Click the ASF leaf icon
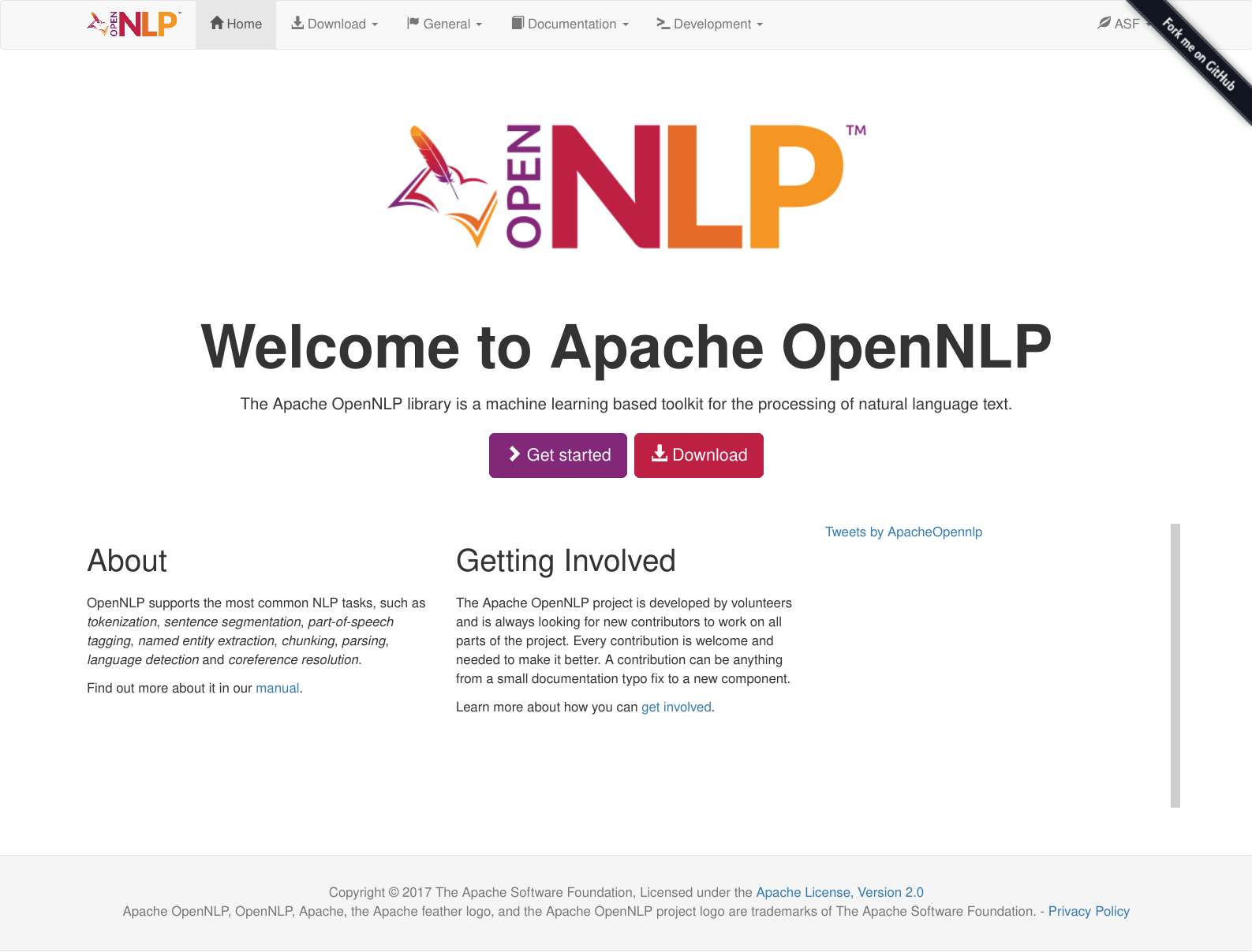This screenshot has height=952, width=1252. click(x=1104, y=23)
